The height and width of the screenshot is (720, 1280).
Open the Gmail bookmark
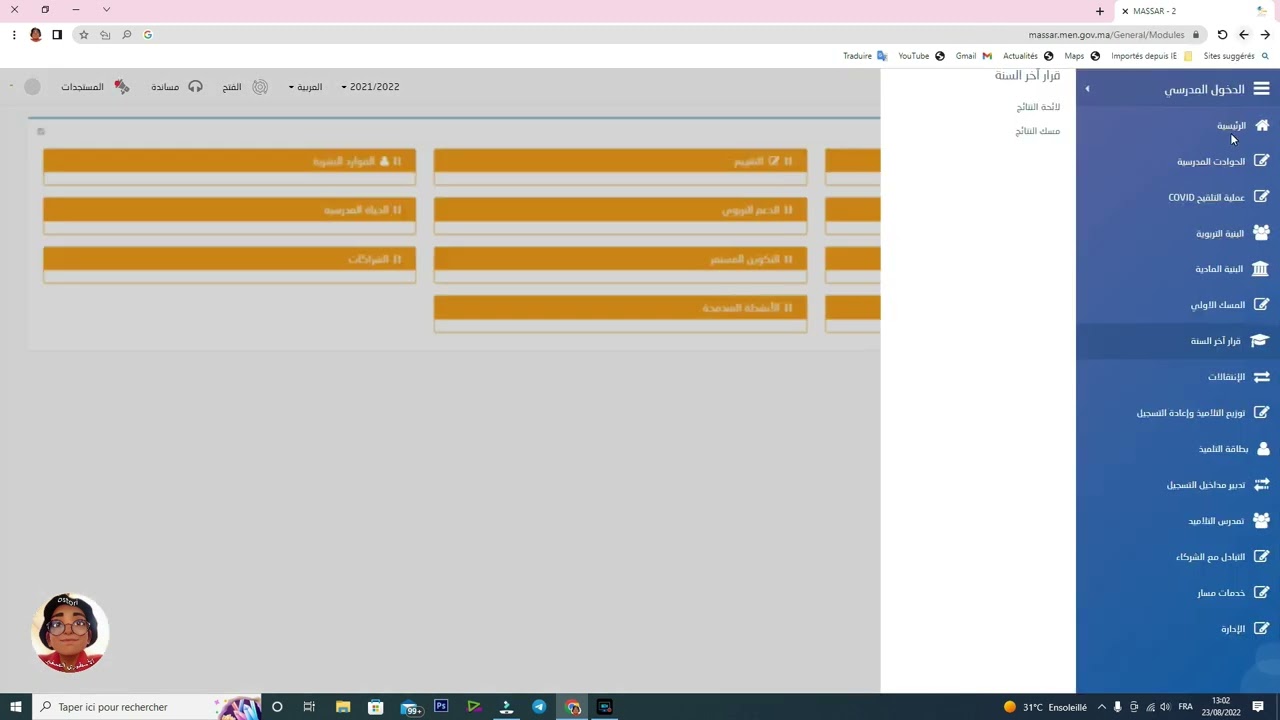tap(973, 56)
